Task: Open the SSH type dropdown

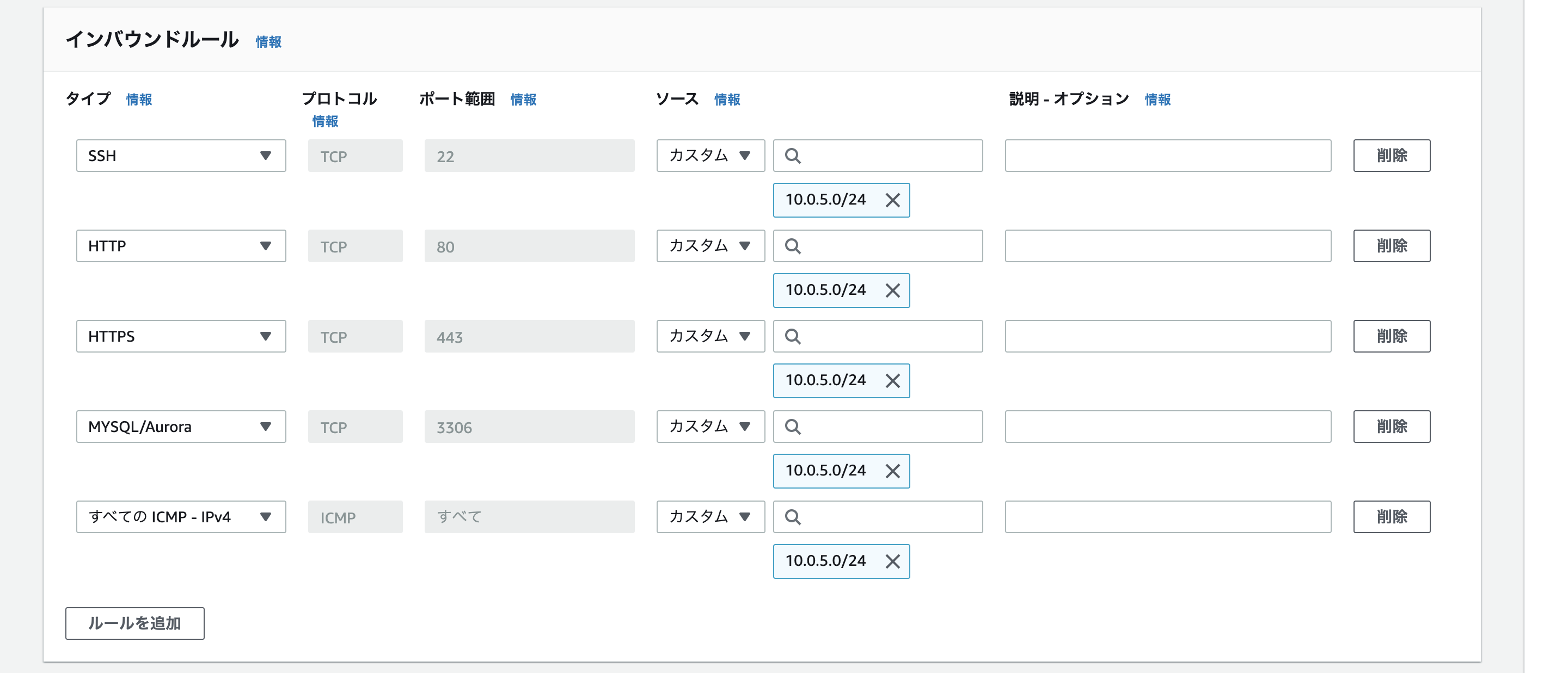Action: [181, 156]
